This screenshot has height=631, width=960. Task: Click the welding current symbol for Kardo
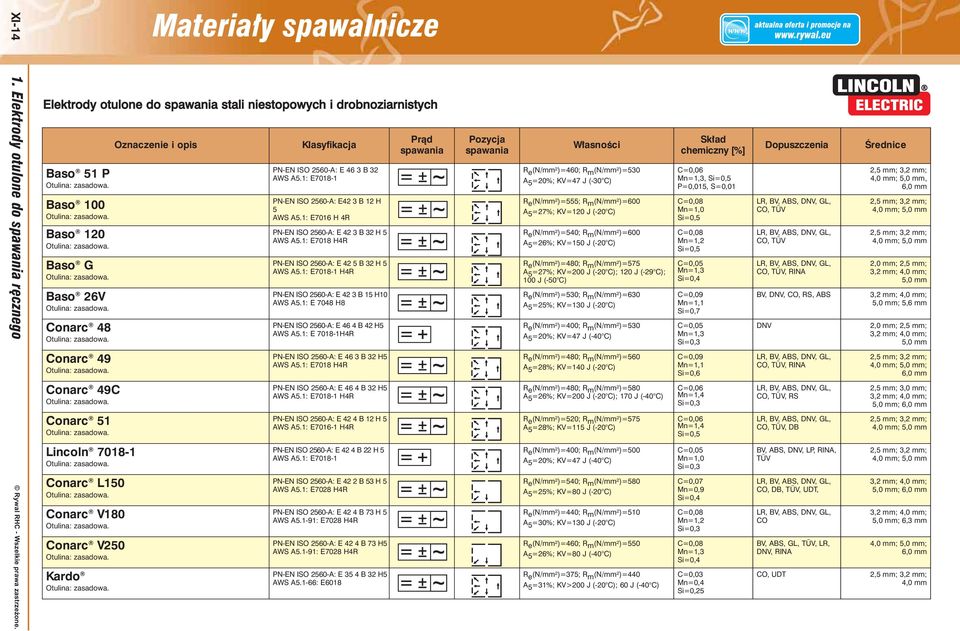pyautogui.click(x=422, y=583)
